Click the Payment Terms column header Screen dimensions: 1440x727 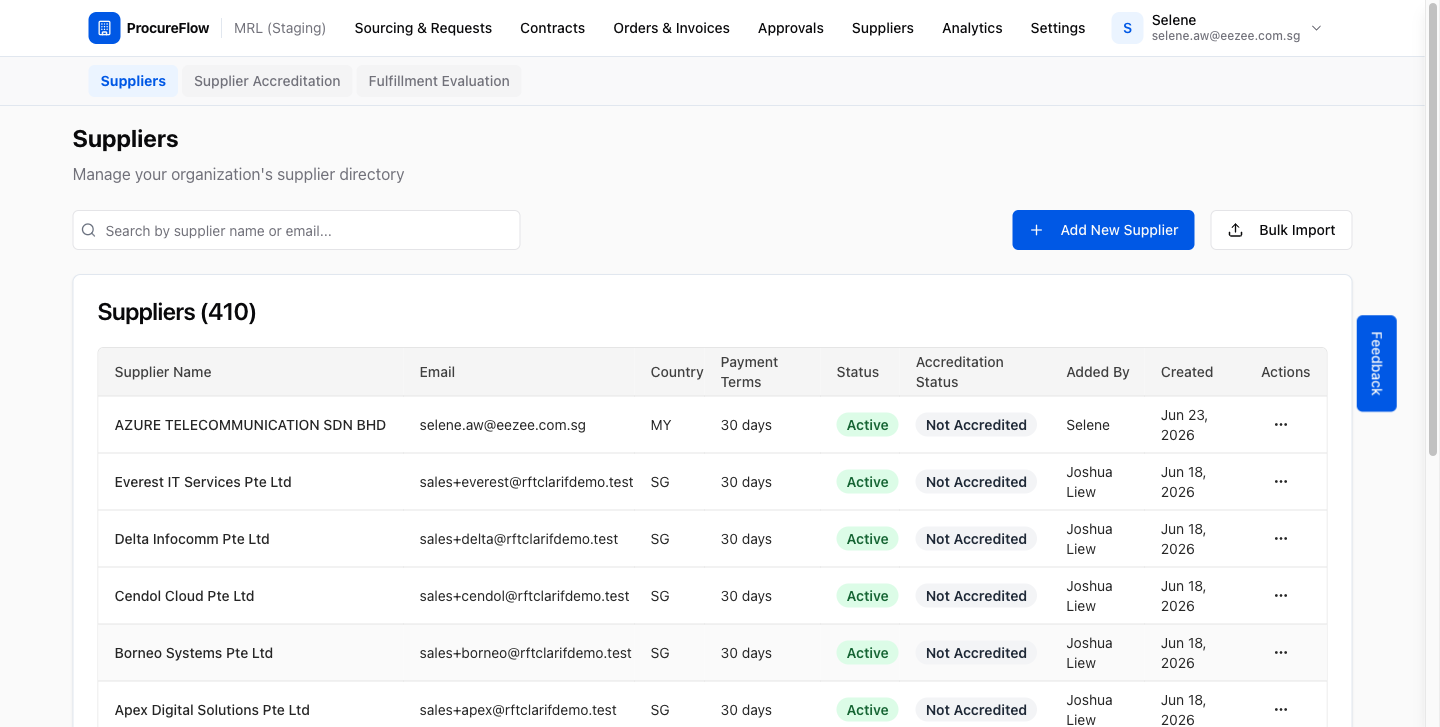(749, 372)
